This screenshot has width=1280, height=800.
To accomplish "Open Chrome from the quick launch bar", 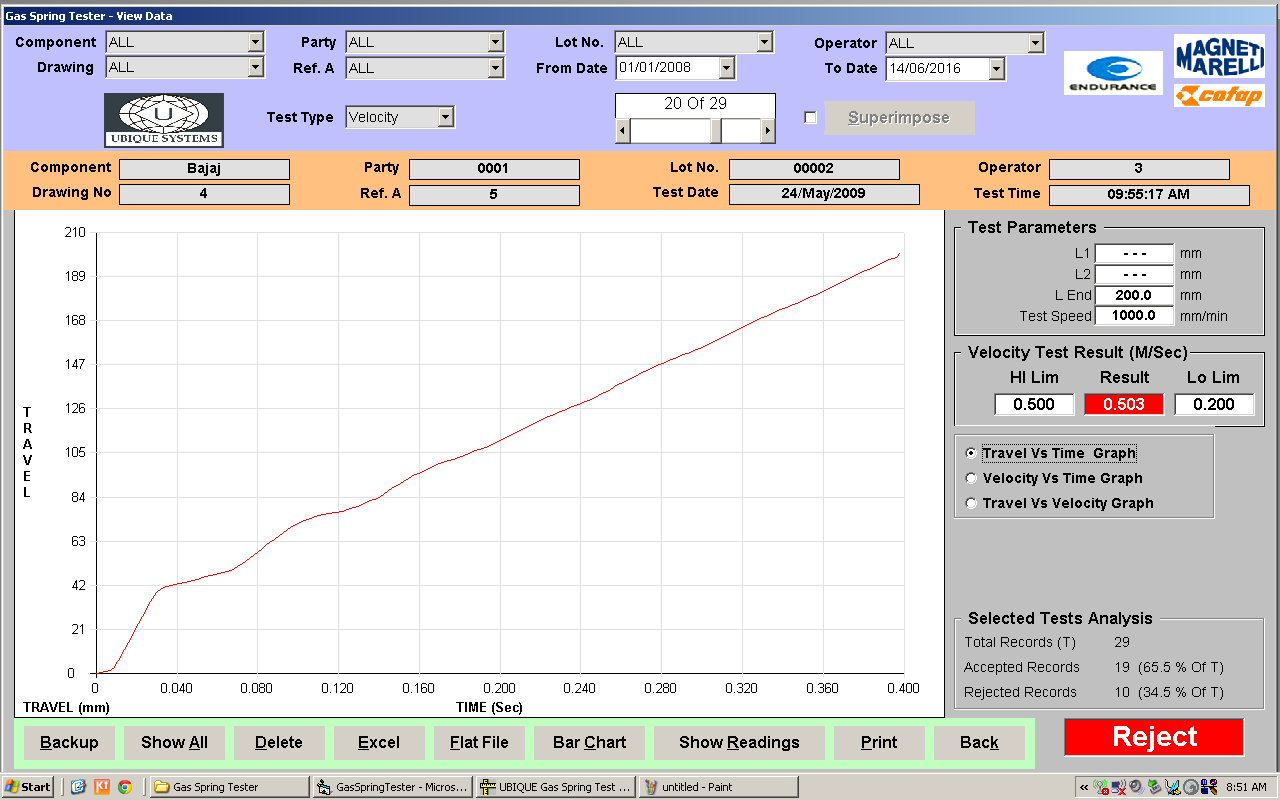I will tap(125, 787).
